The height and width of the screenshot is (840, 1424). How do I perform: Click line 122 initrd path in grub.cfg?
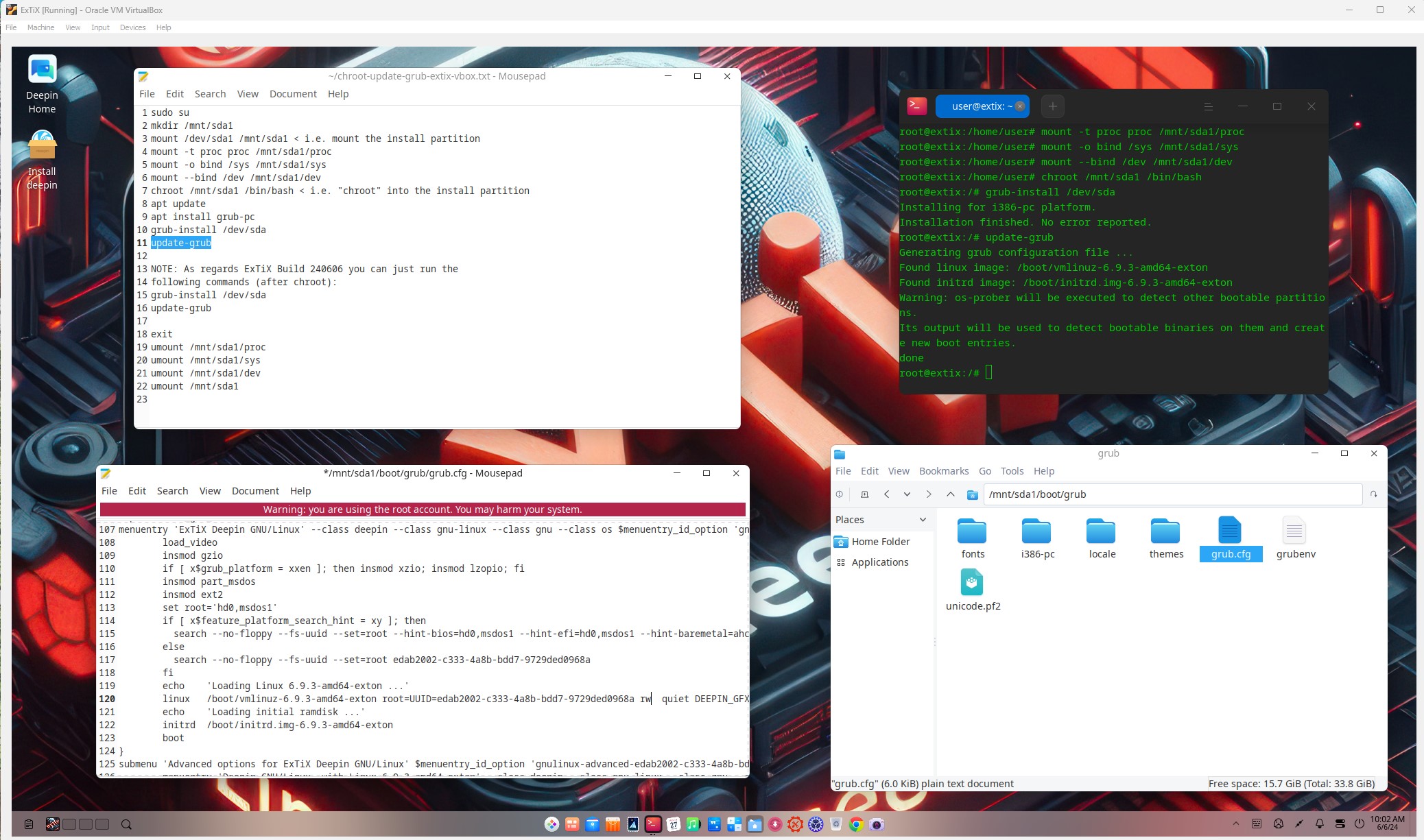coord(278,725)
